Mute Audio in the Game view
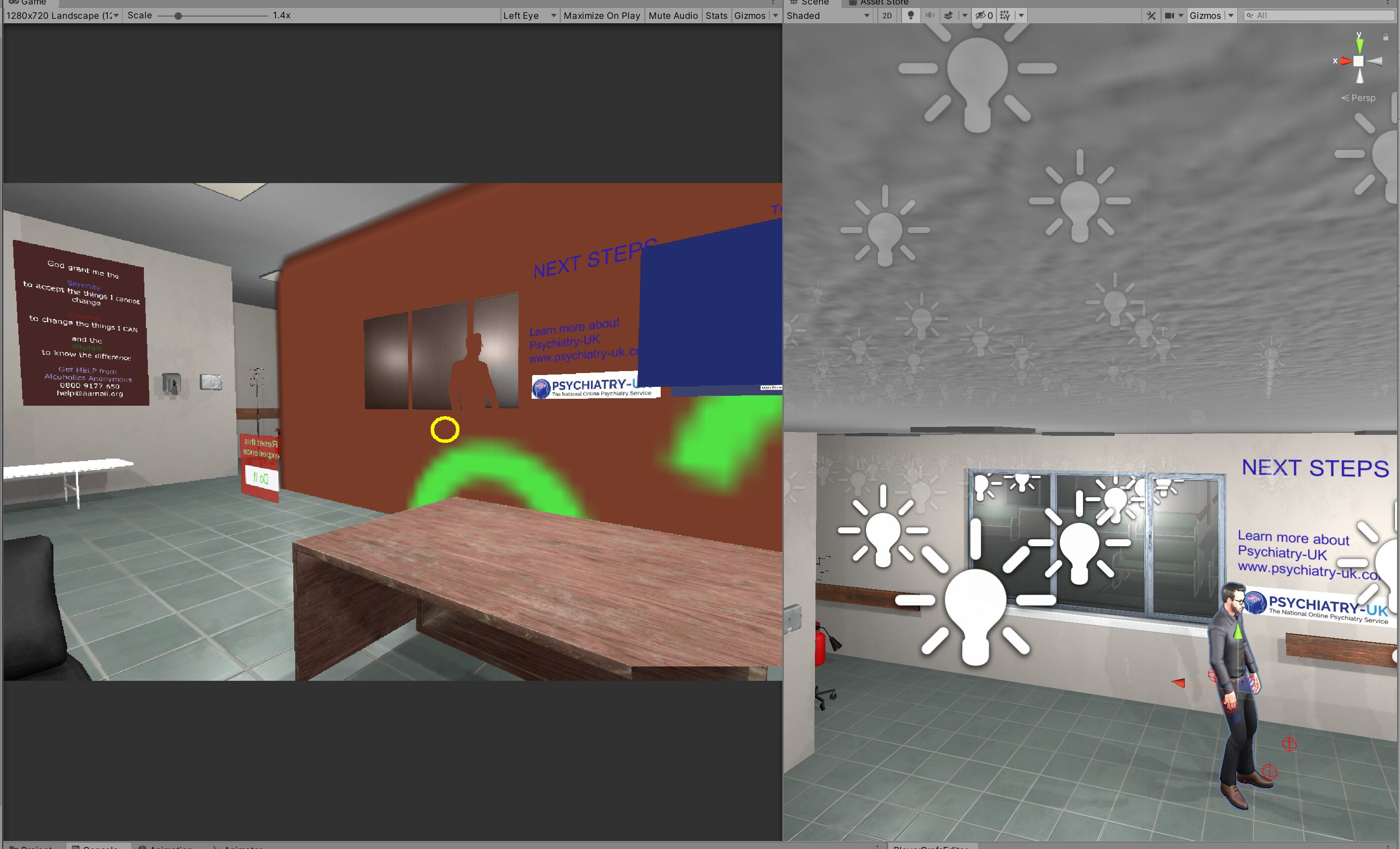The image size is (1400, 849). tap(673, 15)
